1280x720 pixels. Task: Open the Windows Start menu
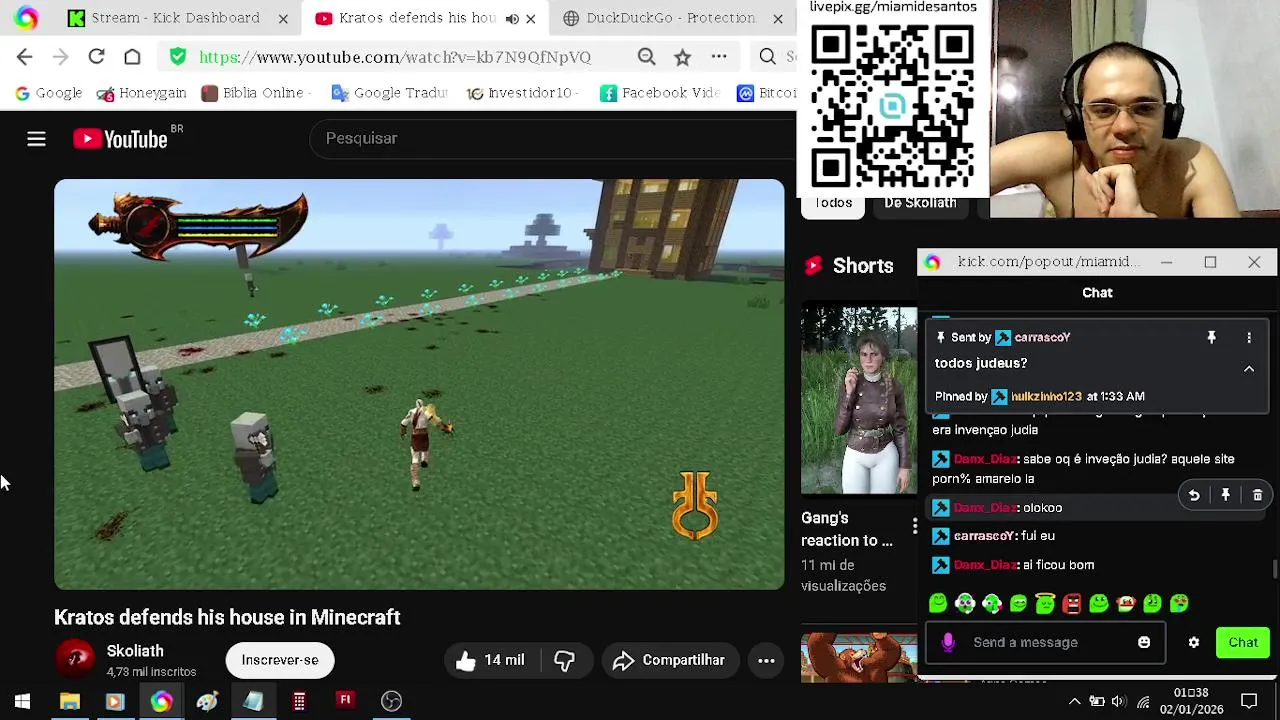pos(22,701)
